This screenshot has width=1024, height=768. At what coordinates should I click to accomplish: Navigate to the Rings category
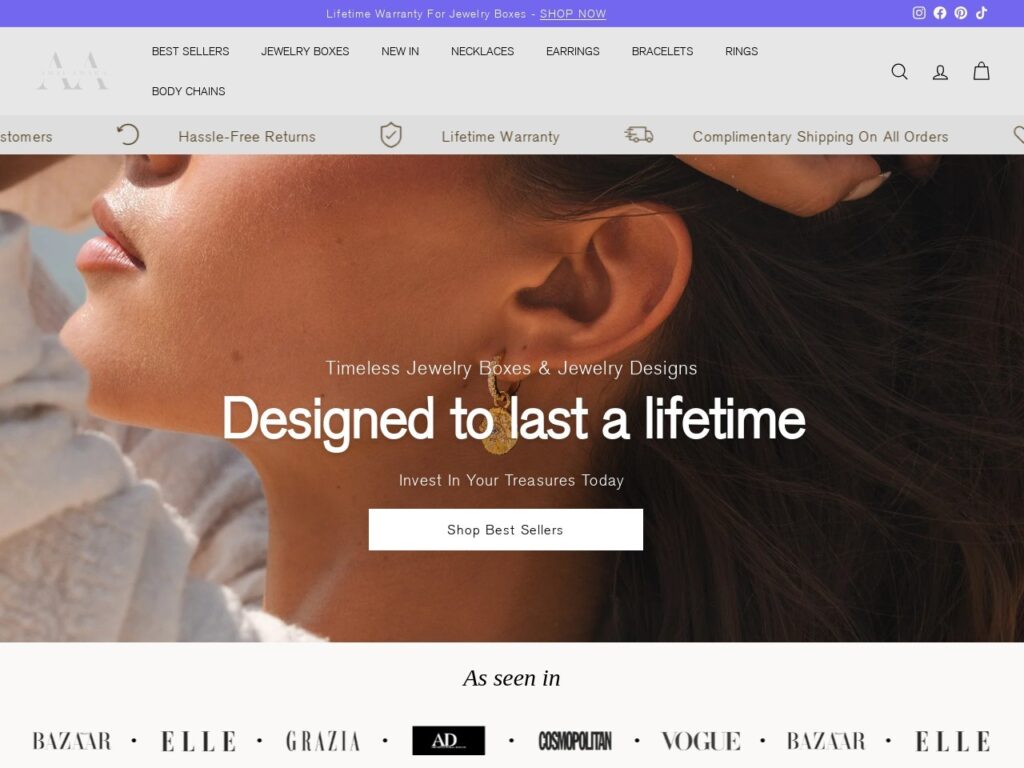click(741, 51)
